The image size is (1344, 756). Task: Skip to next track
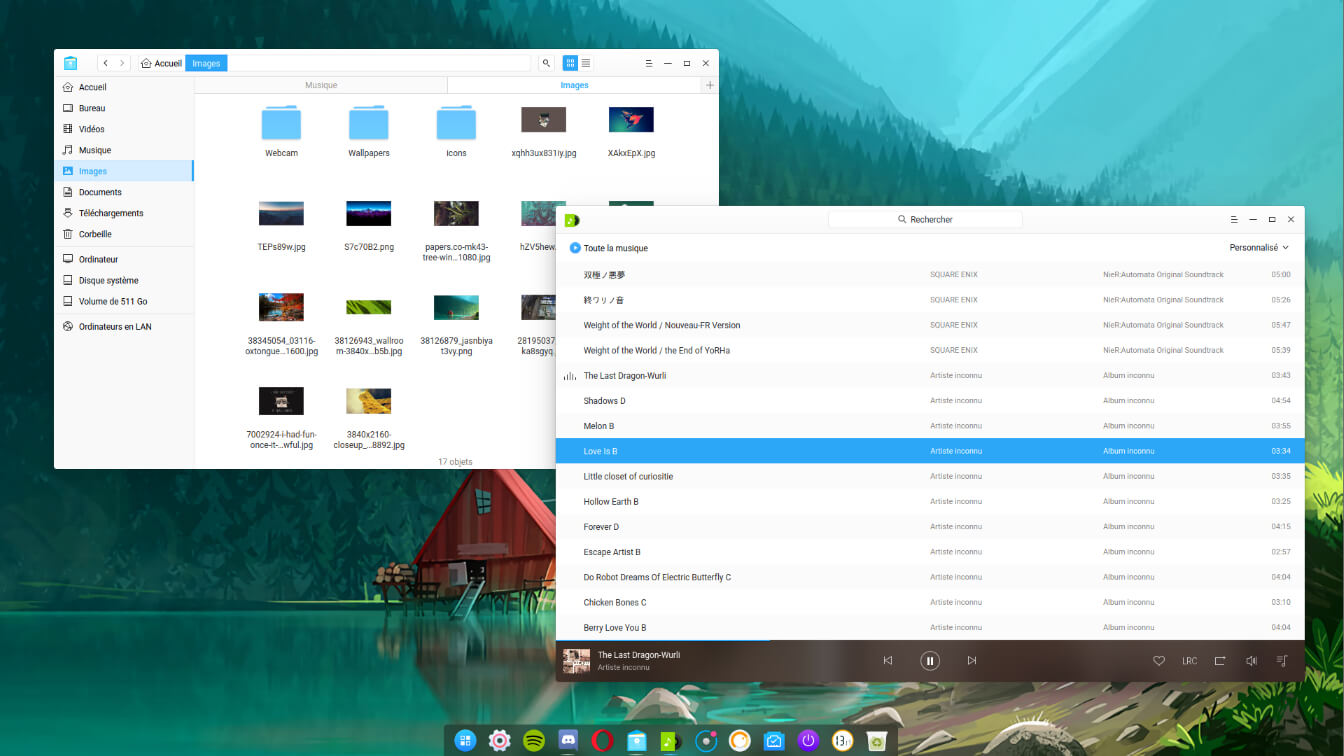(x=972, y=661)
